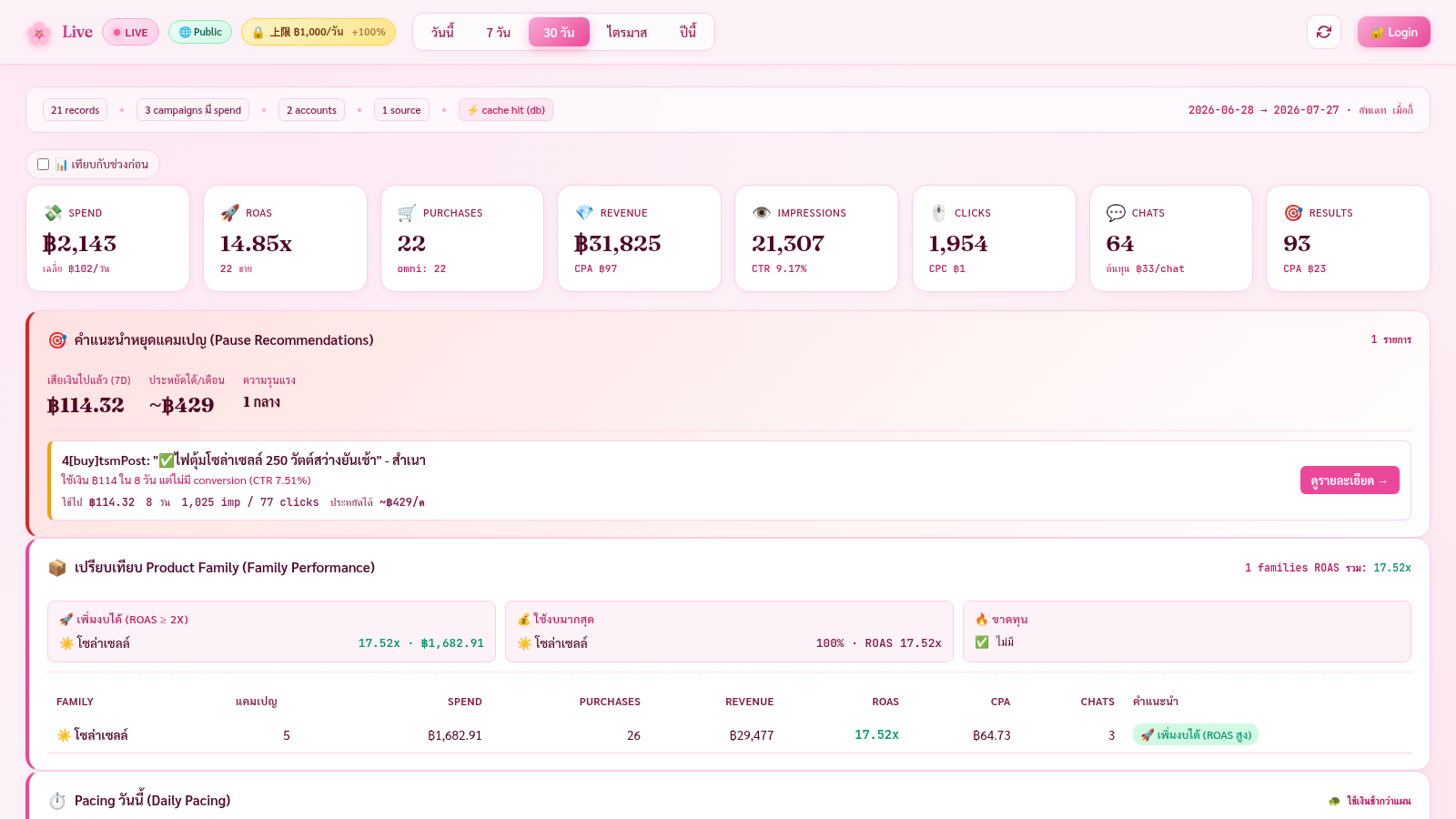Image resolution: width=1456 pixels, height=819 pixels.
Task: Click the clicks mouse icon
Action: point(938,213)
